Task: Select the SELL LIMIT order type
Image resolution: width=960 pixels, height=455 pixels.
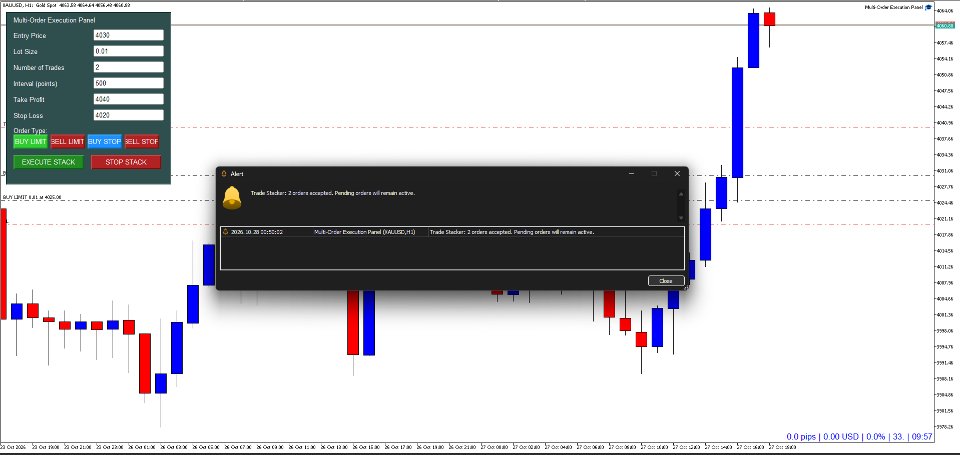Action: tap(67, 141)
